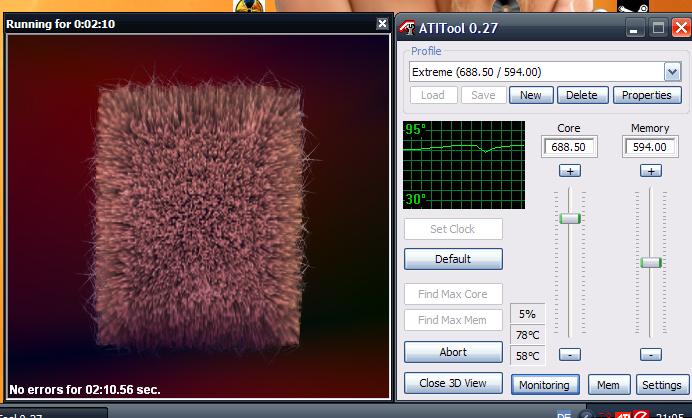
Task: Click the Memory clock input field
Action: point(650,147)
